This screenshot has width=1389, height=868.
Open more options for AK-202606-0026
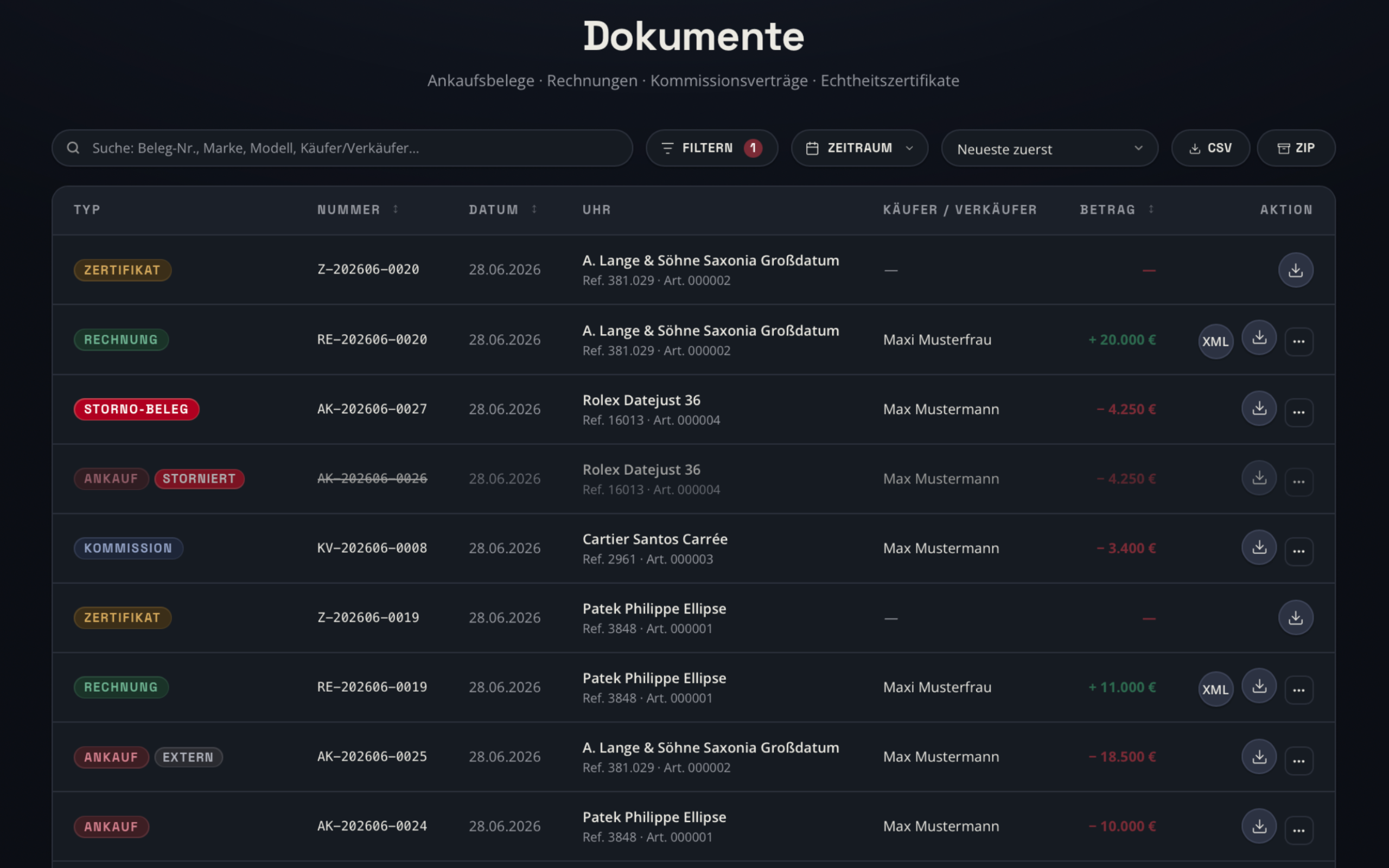[x=1298, y=482]
